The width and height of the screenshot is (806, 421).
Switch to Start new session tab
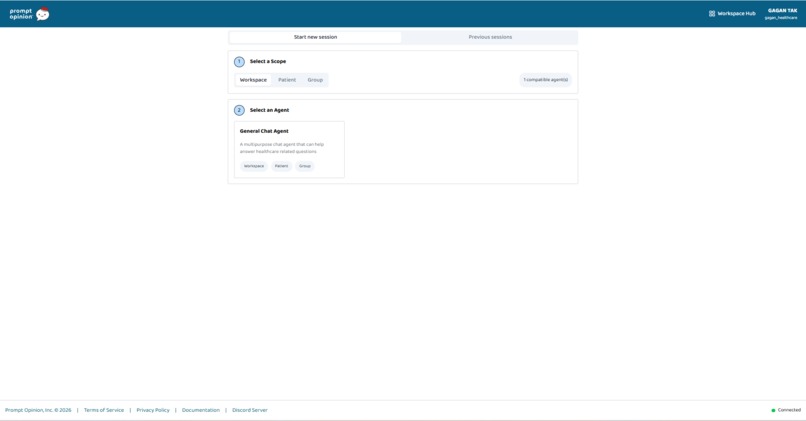coord(315,37)
